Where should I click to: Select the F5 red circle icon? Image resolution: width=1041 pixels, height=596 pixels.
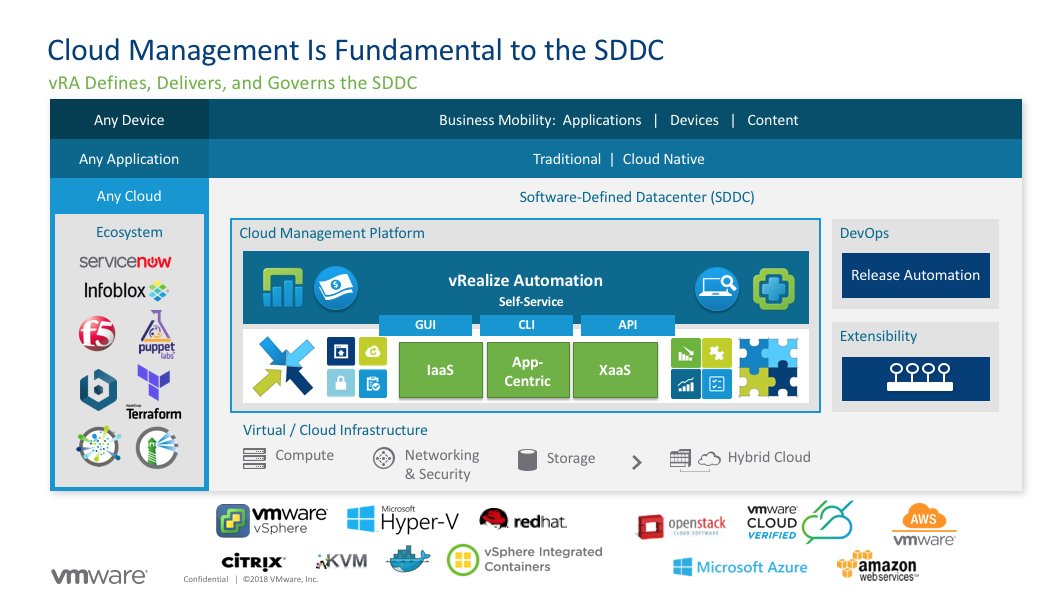pyautogui.click(x=97, y=335)
